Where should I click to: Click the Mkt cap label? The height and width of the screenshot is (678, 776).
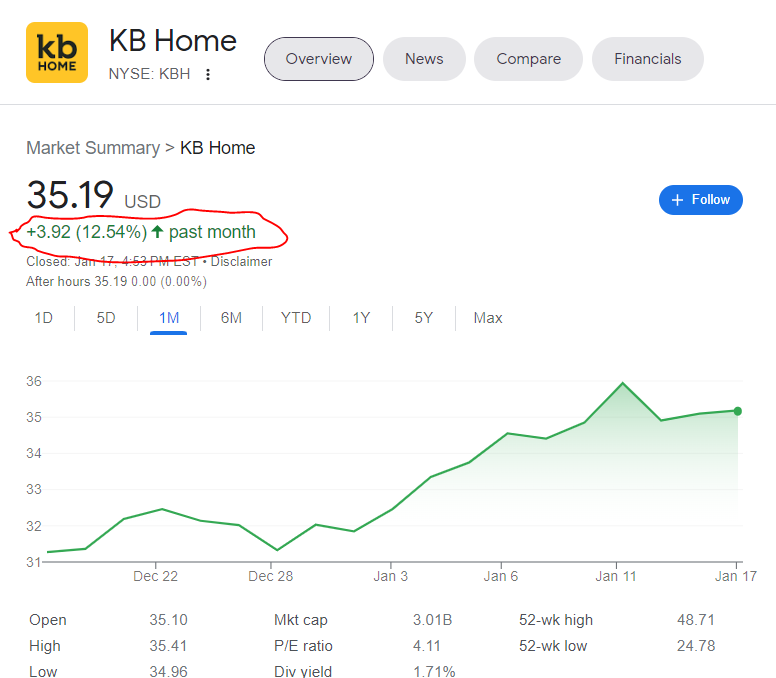coord(301,620)
